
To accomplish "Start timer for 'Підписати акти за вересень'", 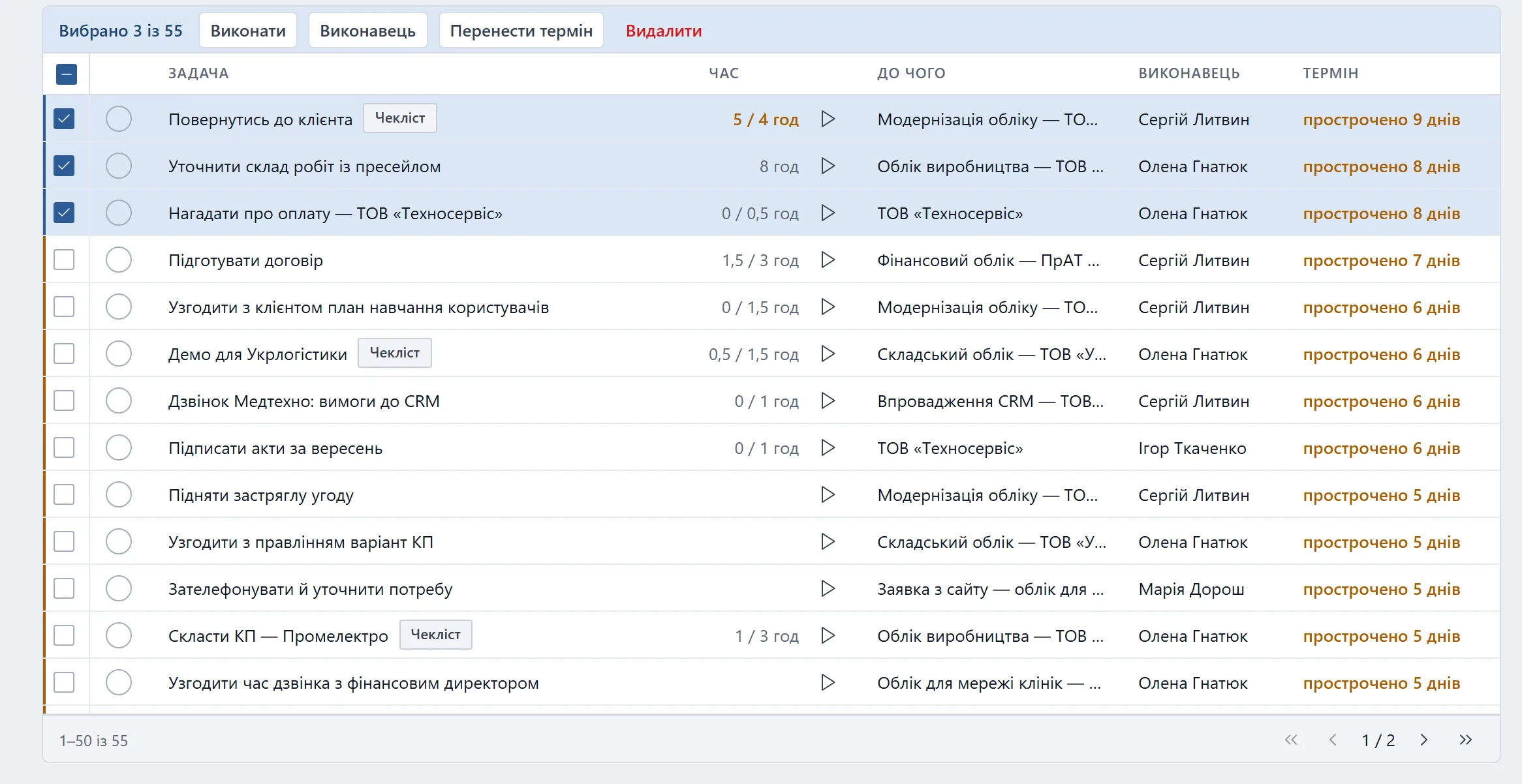I will click(x=828, y=447).
